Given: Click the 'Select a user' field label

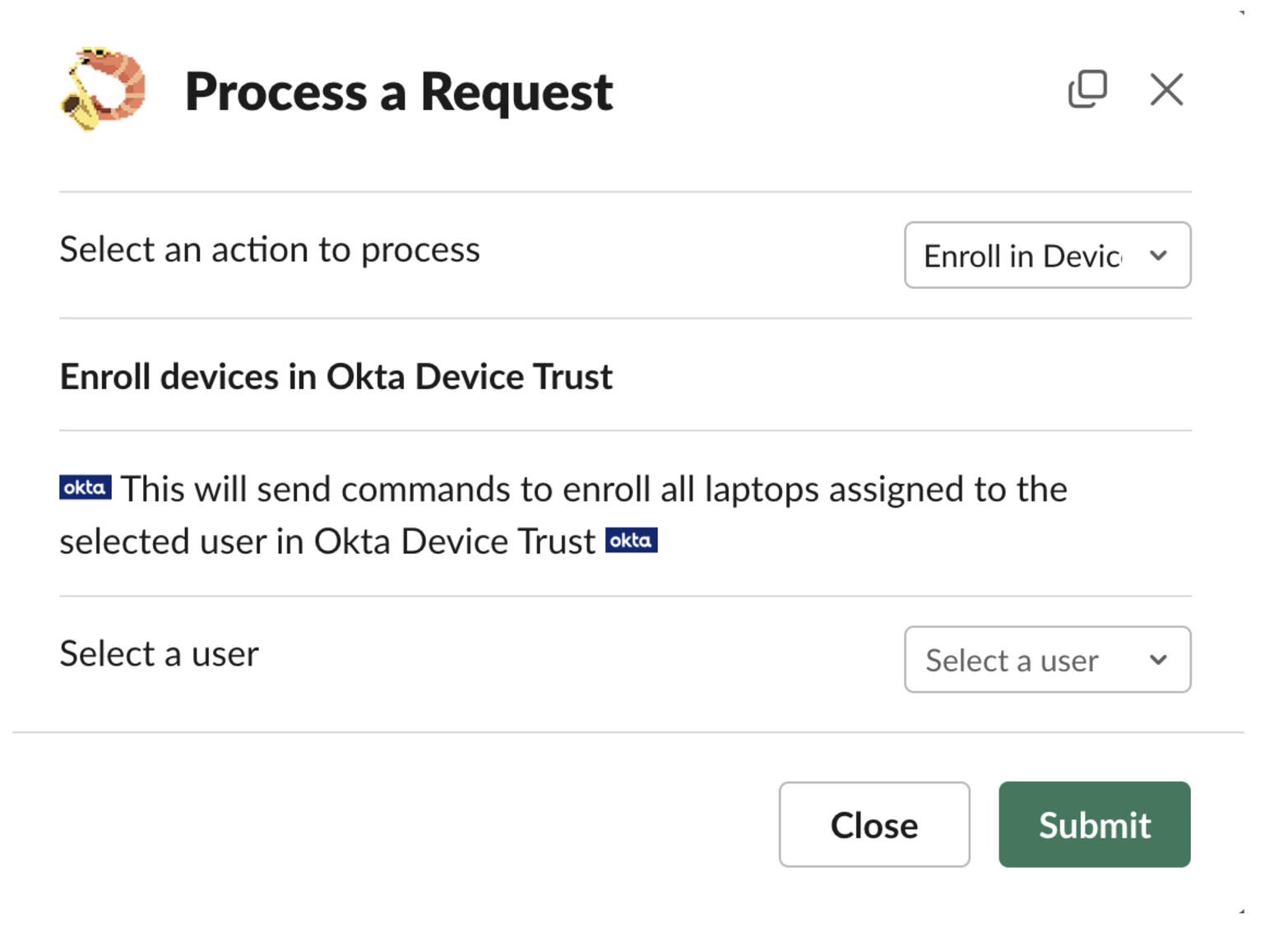Looking at the screenshot, I should pyautogui.click(x=158, y=653).
